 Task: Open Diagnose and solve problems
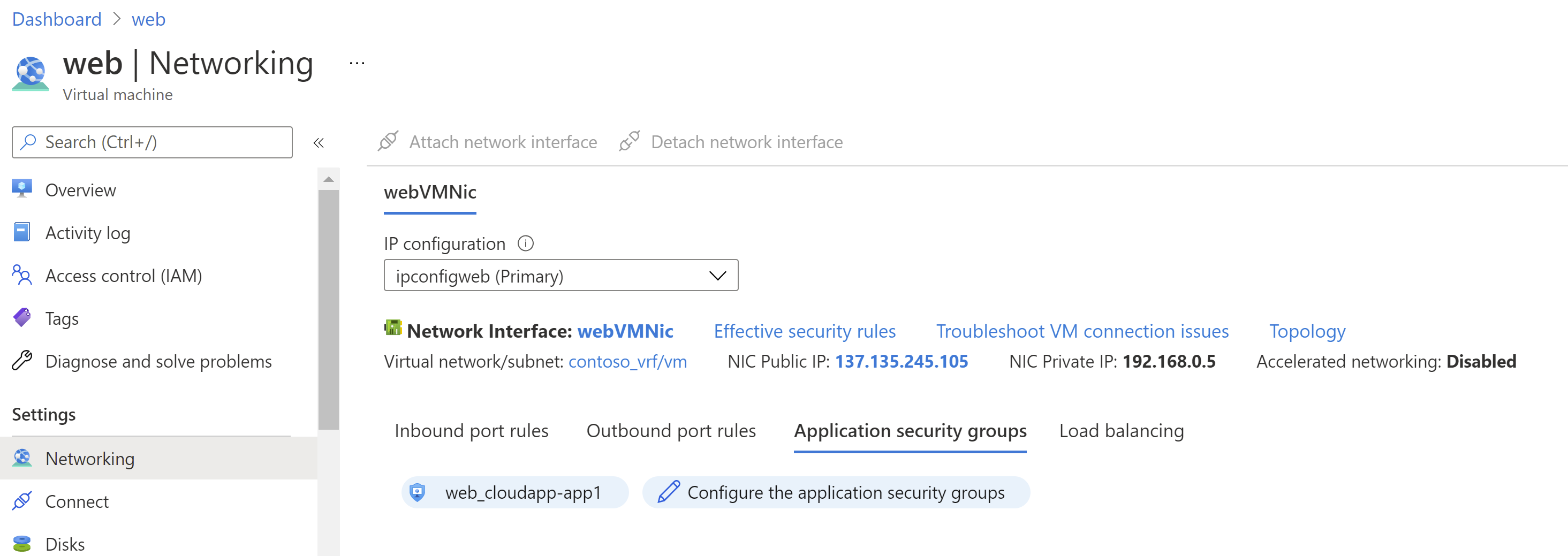pyautogui.click(x=158, y=361)
